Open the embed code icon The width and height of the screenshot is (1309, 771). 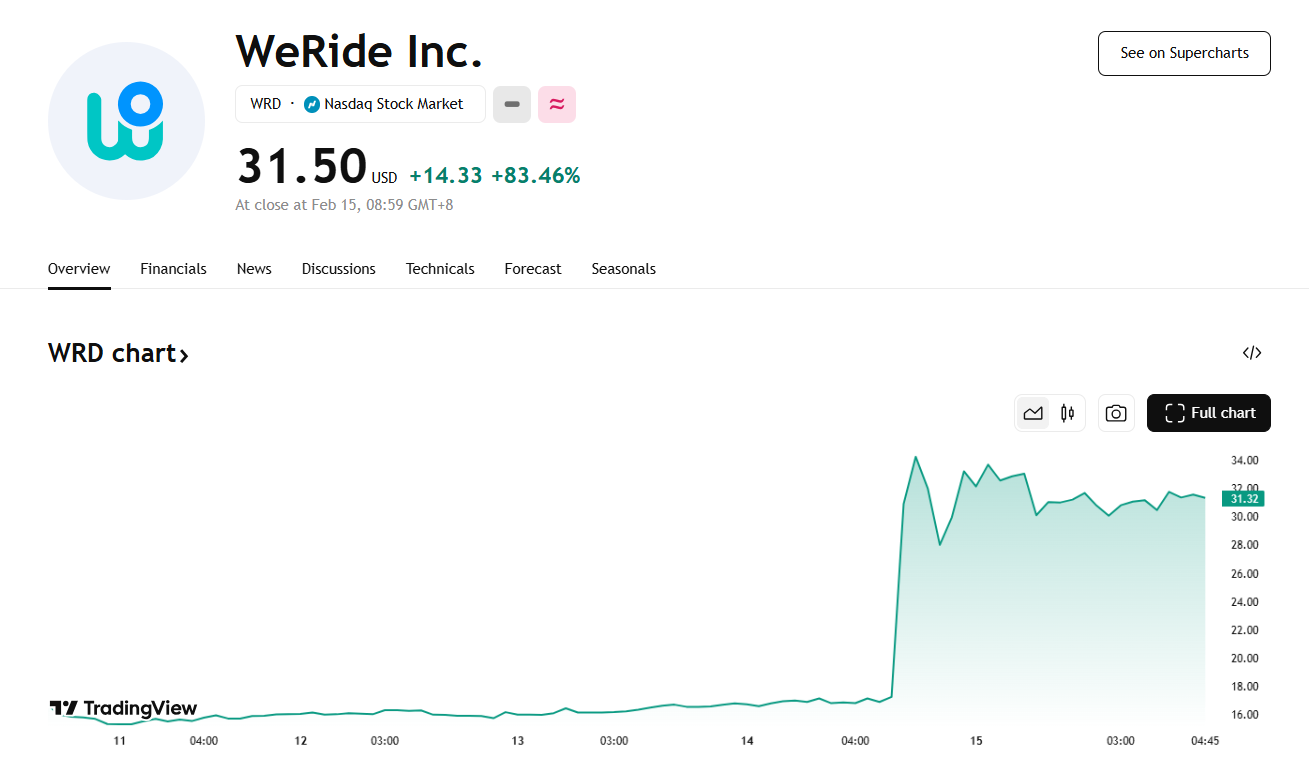(1252, 352)
